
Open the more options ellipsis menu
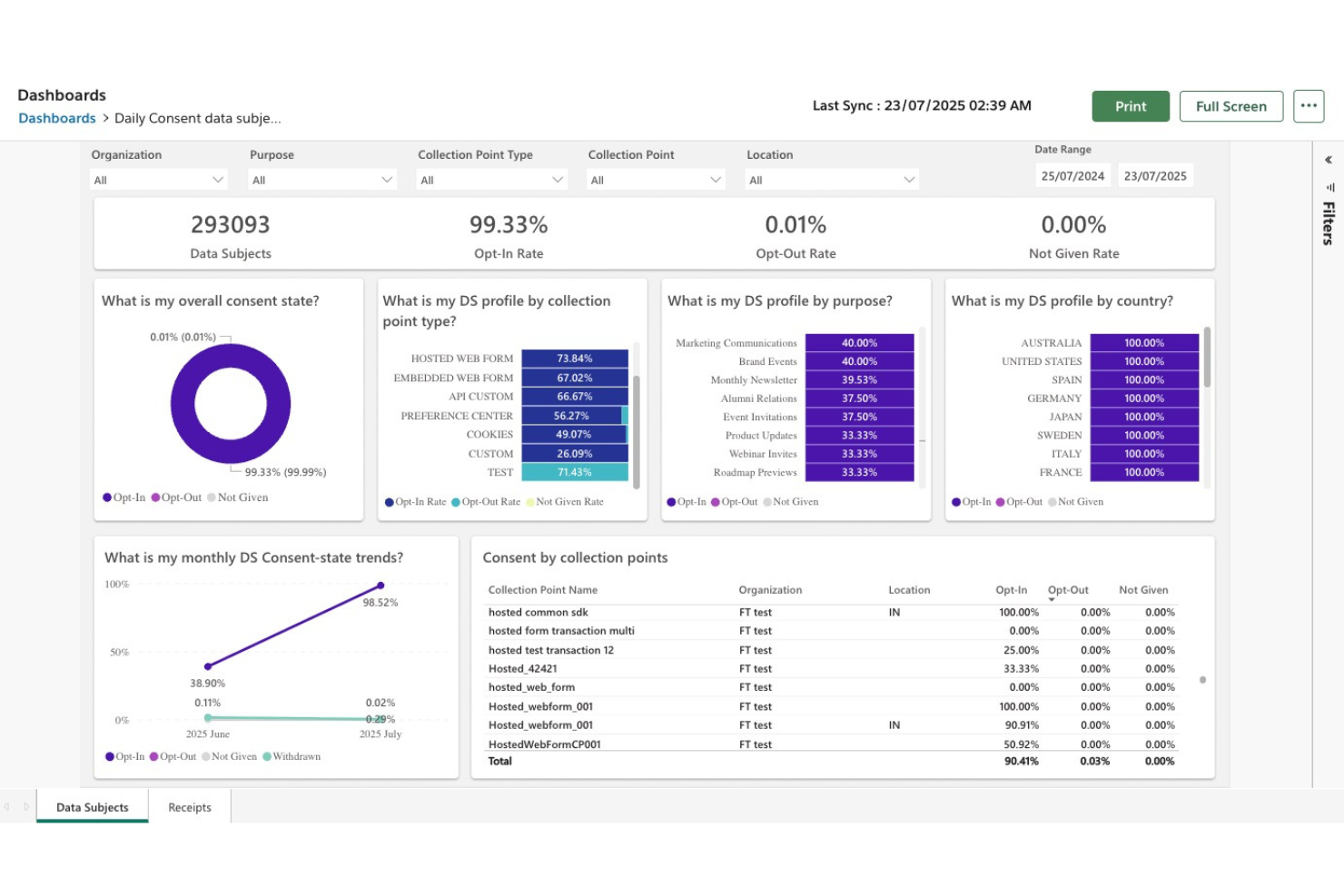1309,106
